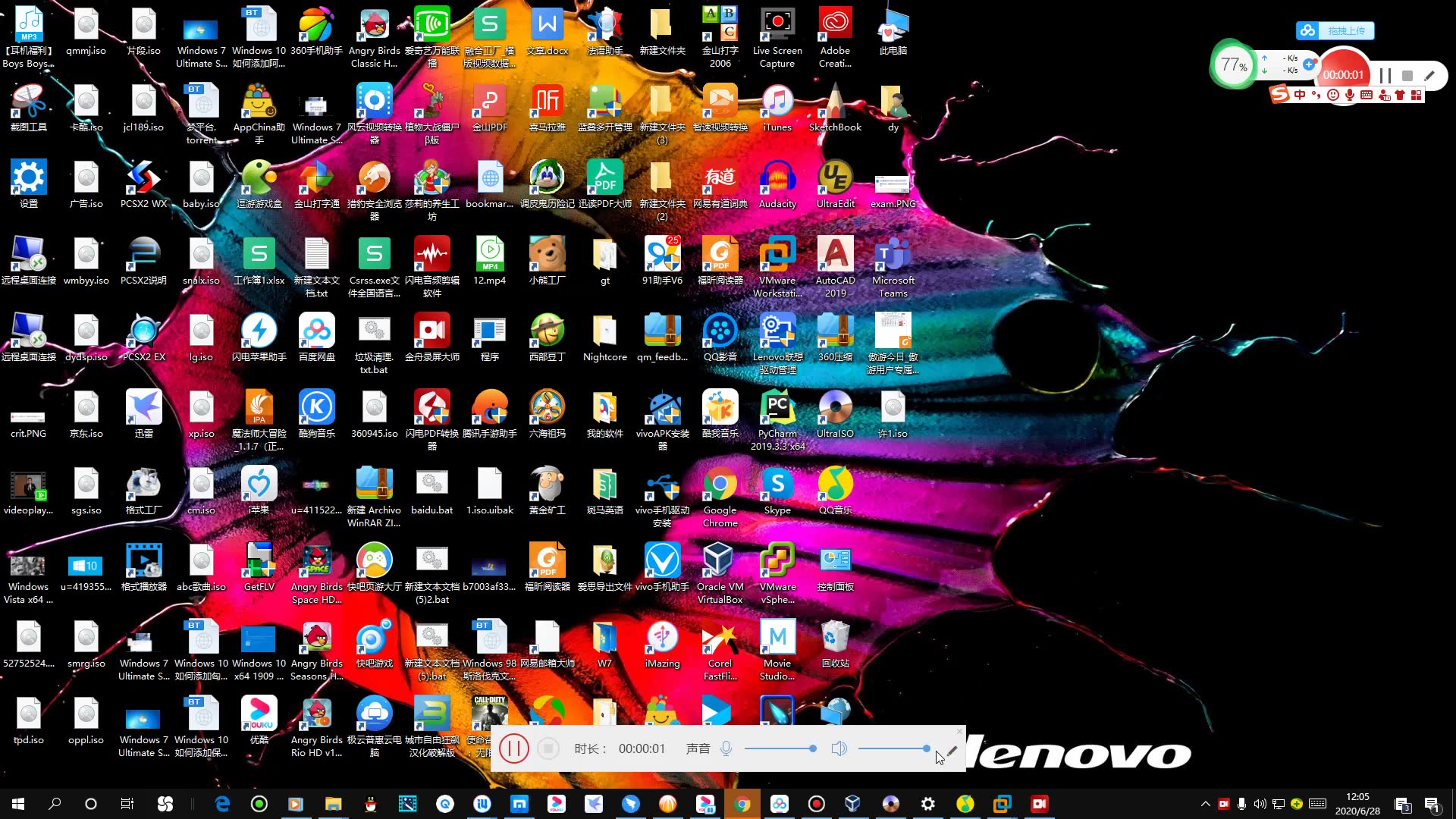Click the 77% memory accelerator ball
Viewport: 1456px width, 819px height.
click(x=1234, y=64)
